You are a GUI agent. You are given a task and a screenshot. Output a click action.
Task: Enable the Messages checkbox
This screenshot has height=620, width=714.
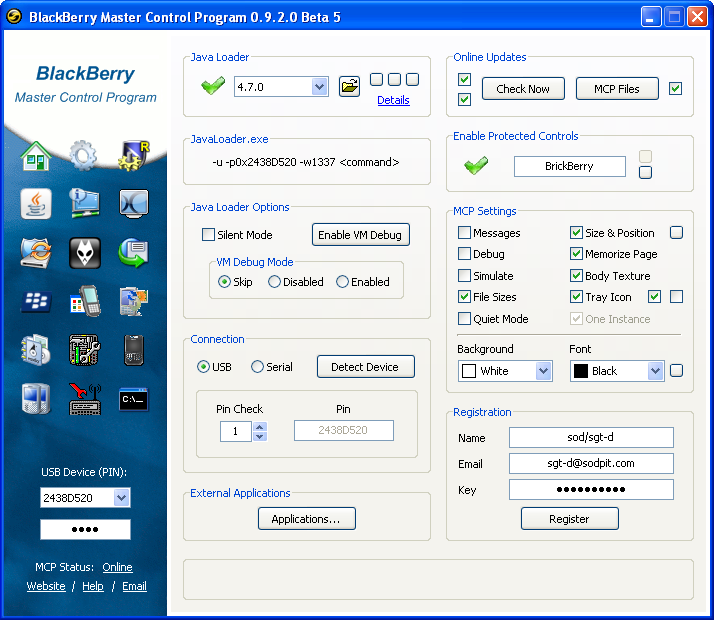[x=464, y=233]
